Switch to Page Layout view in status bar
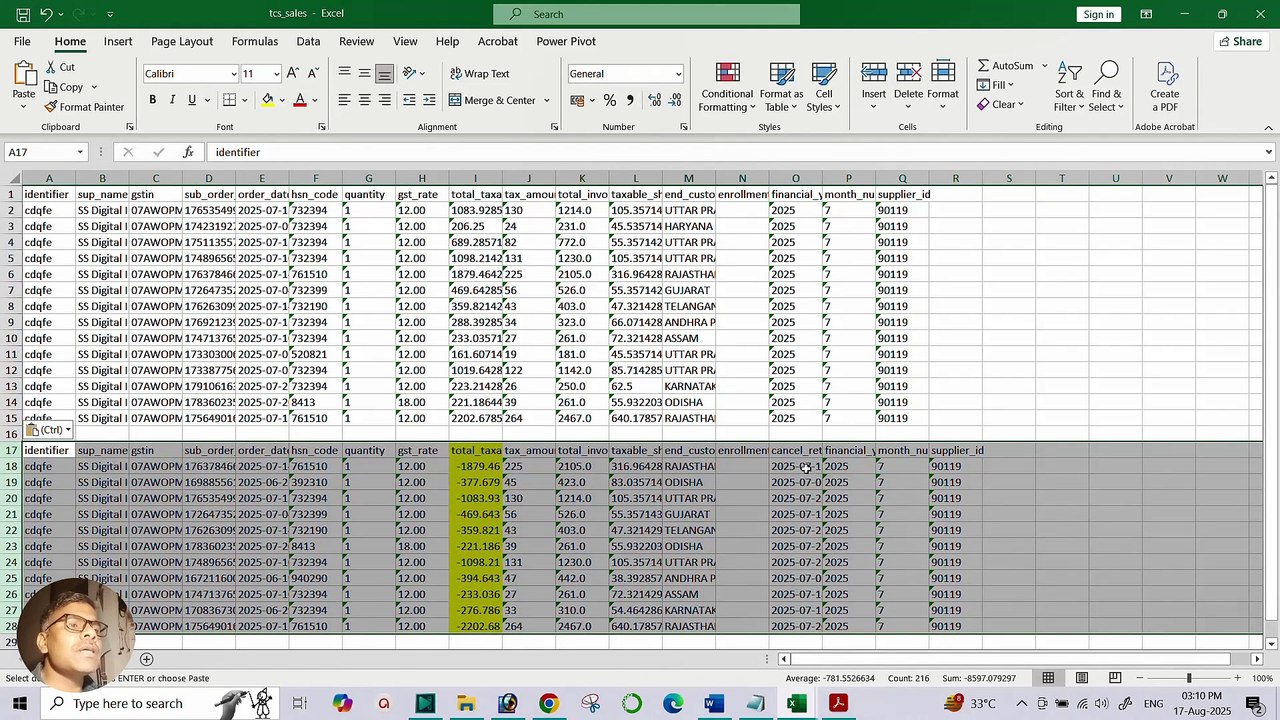The width and height of the screenshot is (1280, 720). pos(1081,678)
